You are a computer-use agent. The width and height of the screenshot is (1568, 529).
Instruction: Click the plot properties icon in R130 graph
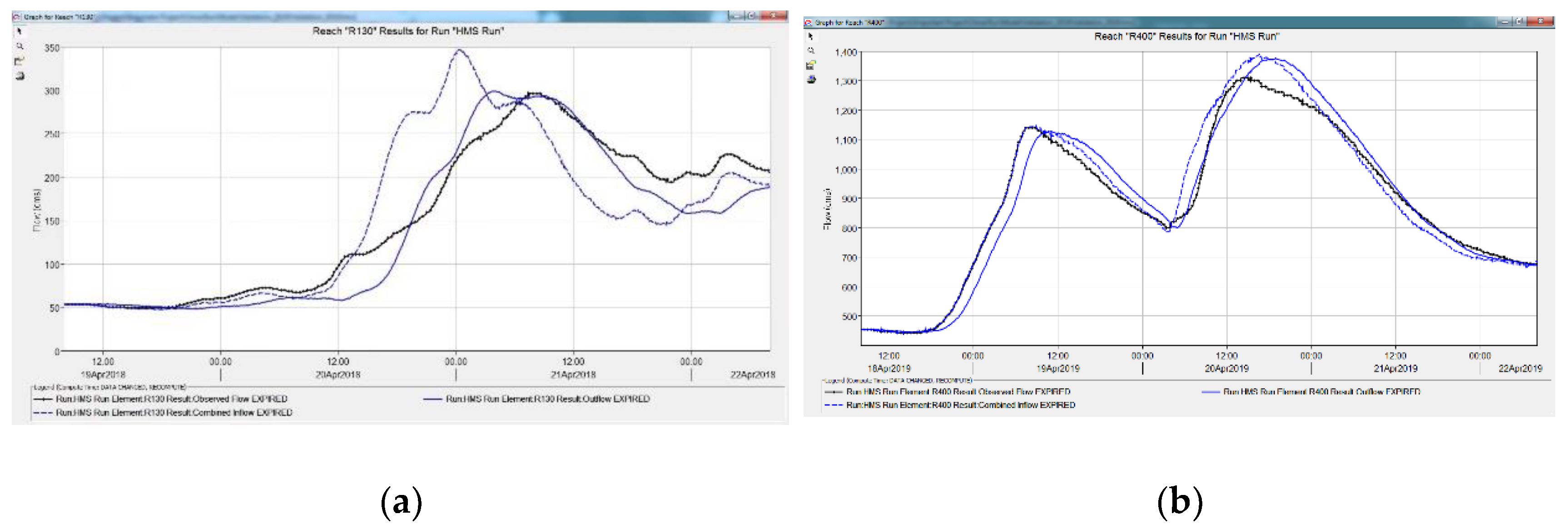[20, 61]
